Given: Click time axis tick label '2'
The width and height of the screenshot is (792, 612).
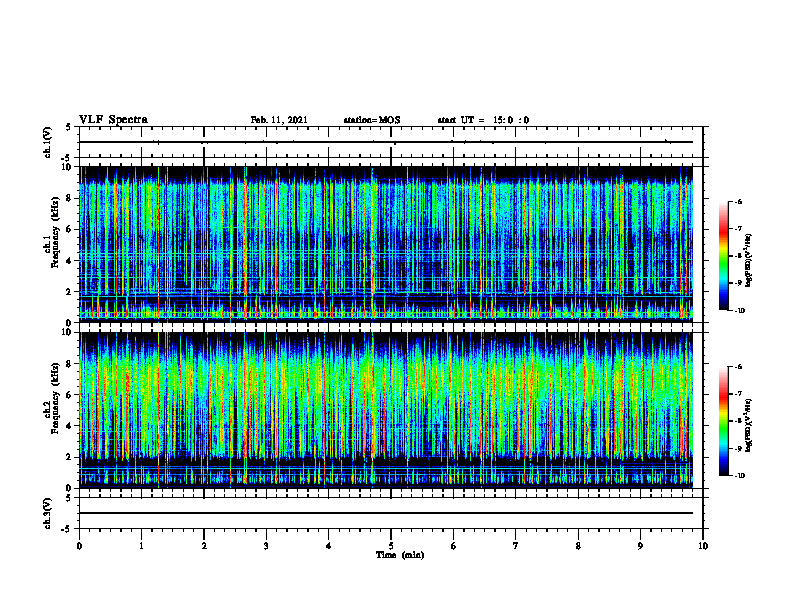Looking at the screenshot, I should point(204,546).
